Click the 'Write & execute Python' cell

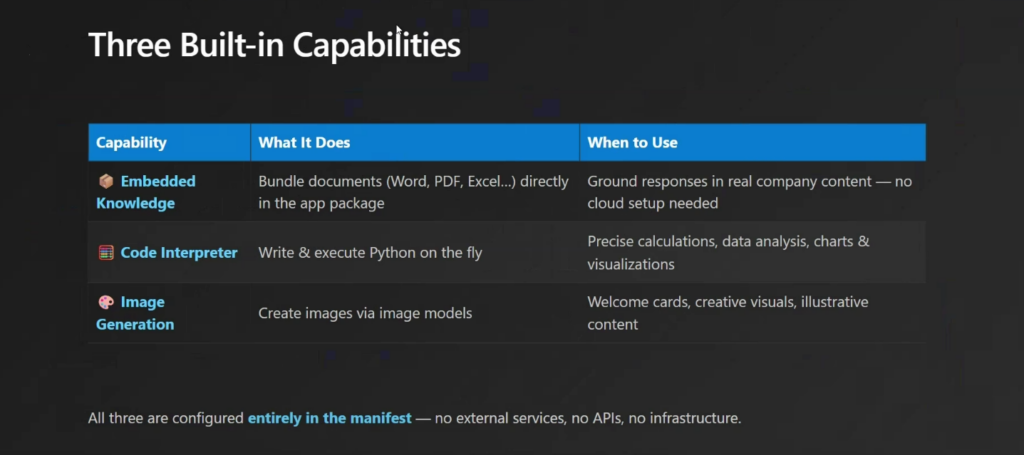pos(370,253)
